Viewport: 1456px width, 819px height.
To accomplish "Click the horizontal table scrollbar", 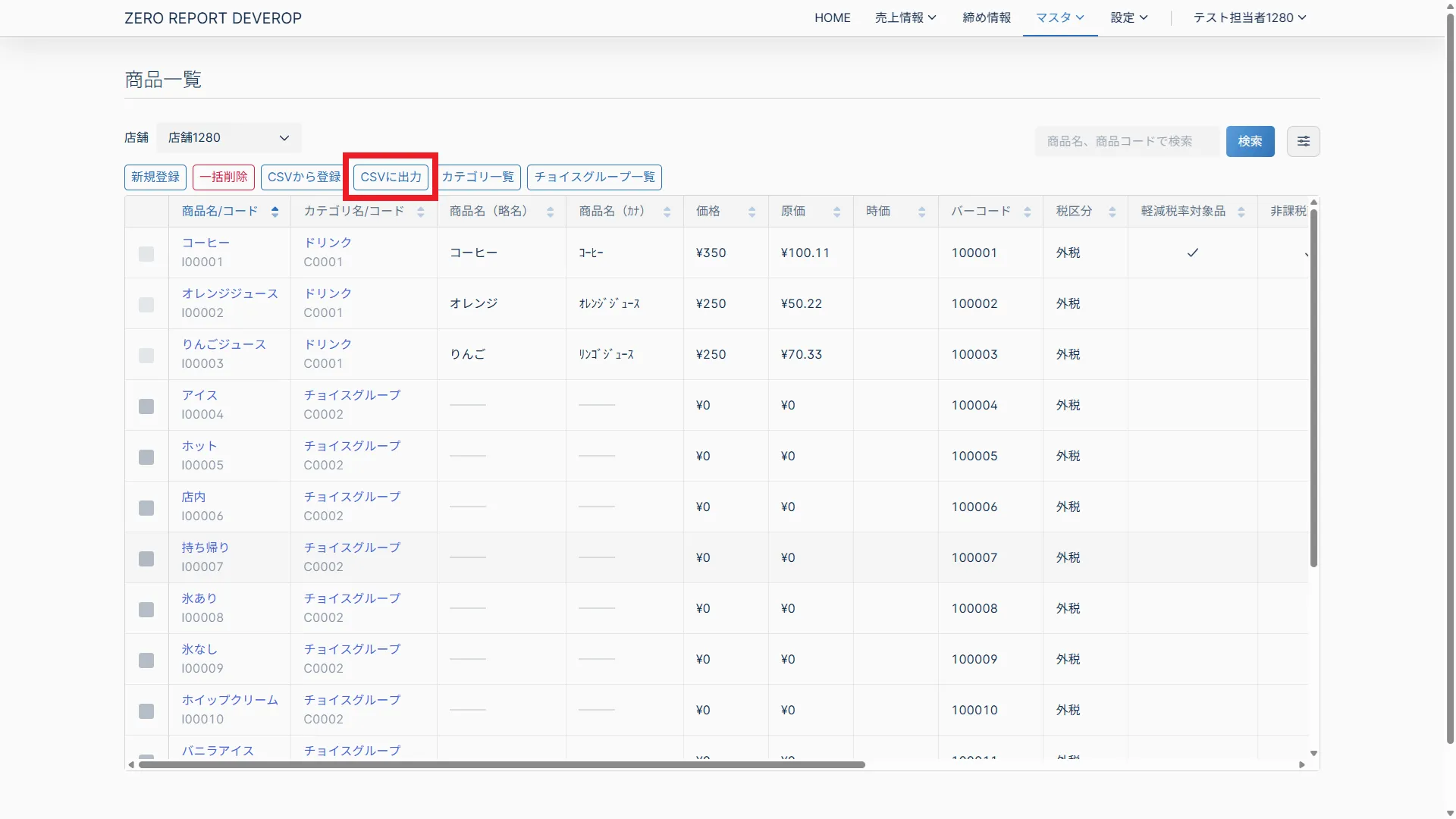I will pos(500,764).
